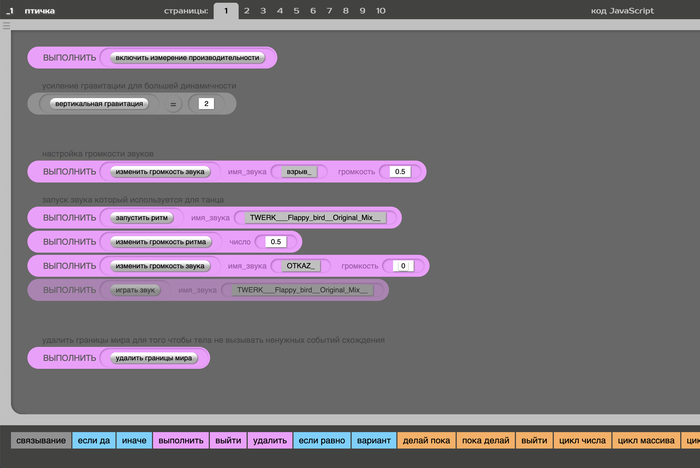
Task: Show the код JavaScript view
Action: 621,10
